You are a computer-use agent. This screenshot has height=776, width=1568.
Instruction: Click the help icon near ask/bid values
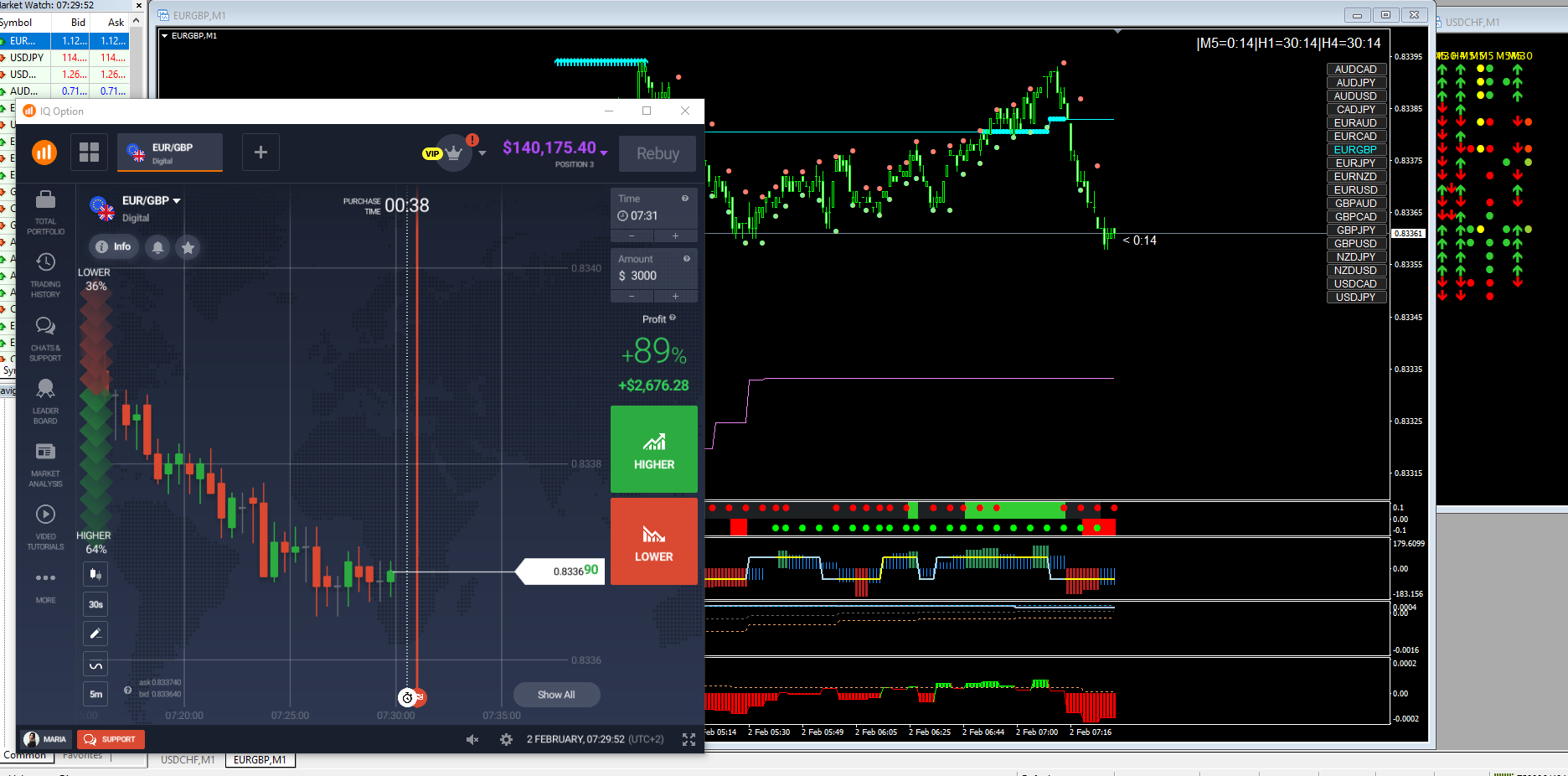coord(127,691)
